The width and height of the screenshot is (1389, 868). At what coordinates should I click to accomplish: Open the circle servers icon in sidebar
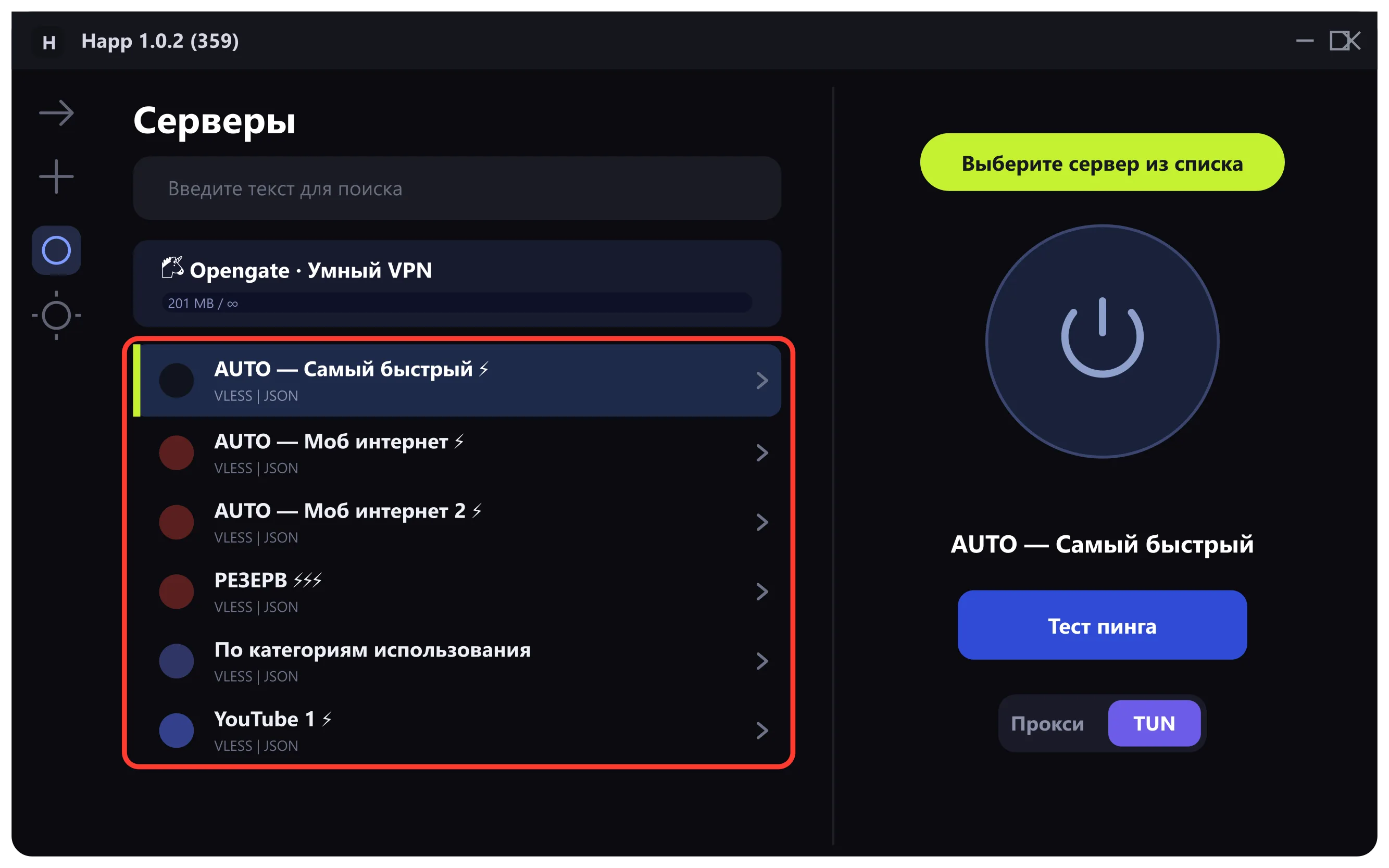56,250
